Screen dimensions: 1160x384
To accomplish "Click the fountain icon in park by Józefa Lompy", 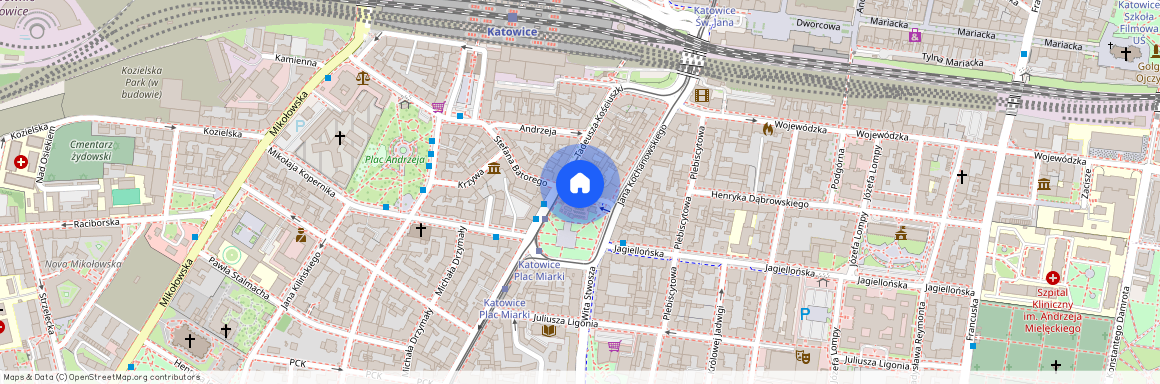I will click(x=901, y=234).
